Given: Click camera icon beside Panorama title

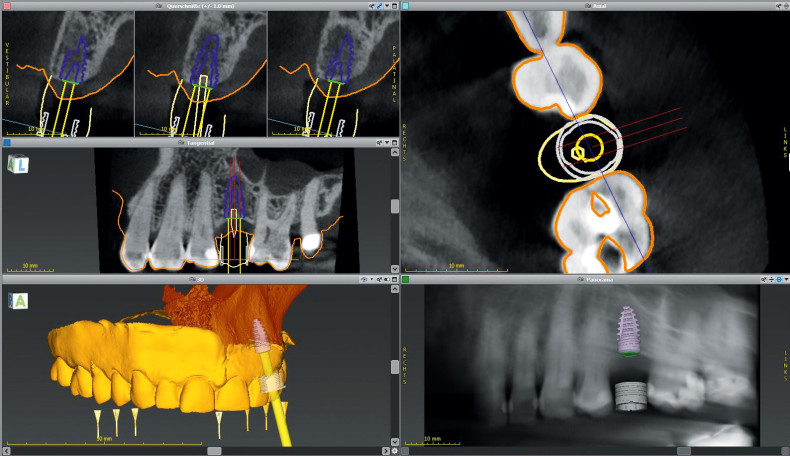Looking at the screenshot, I should (x=582, y=279).
